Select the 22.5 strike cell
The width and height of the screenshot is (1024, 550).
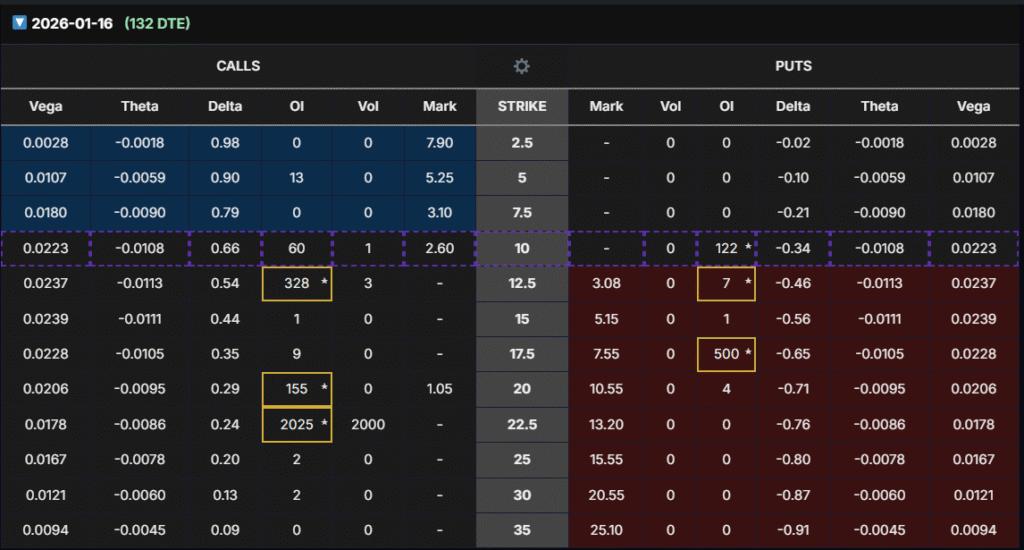[x=521, y=424]
